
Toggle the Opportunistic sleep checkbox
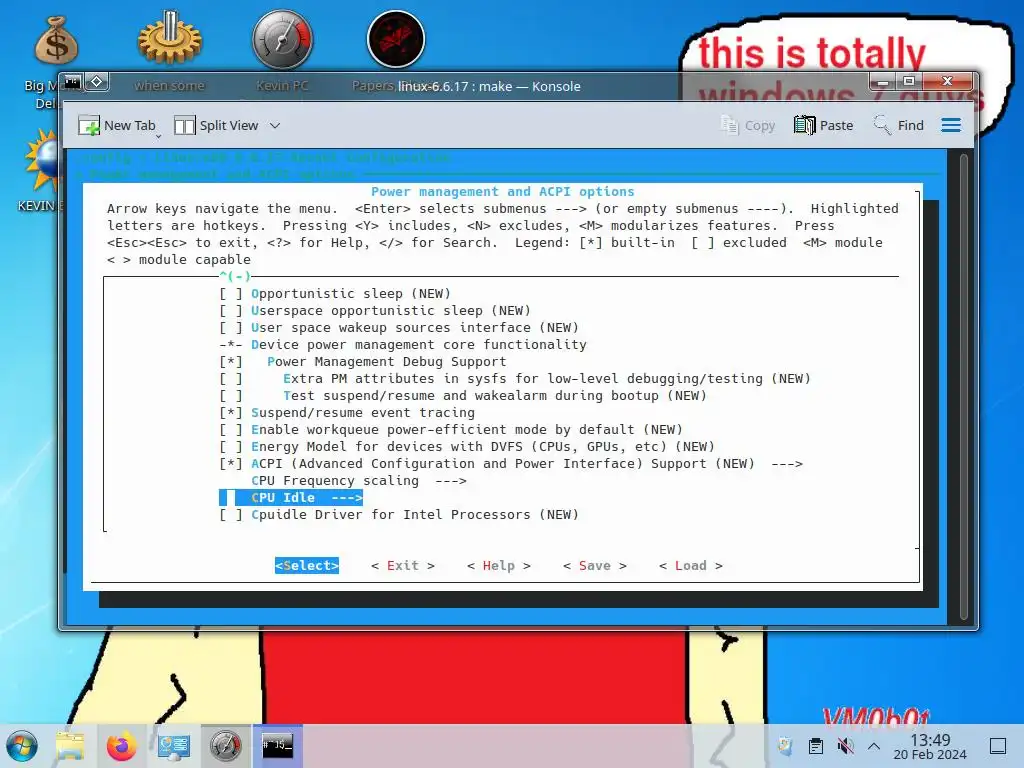pos(231,294)
